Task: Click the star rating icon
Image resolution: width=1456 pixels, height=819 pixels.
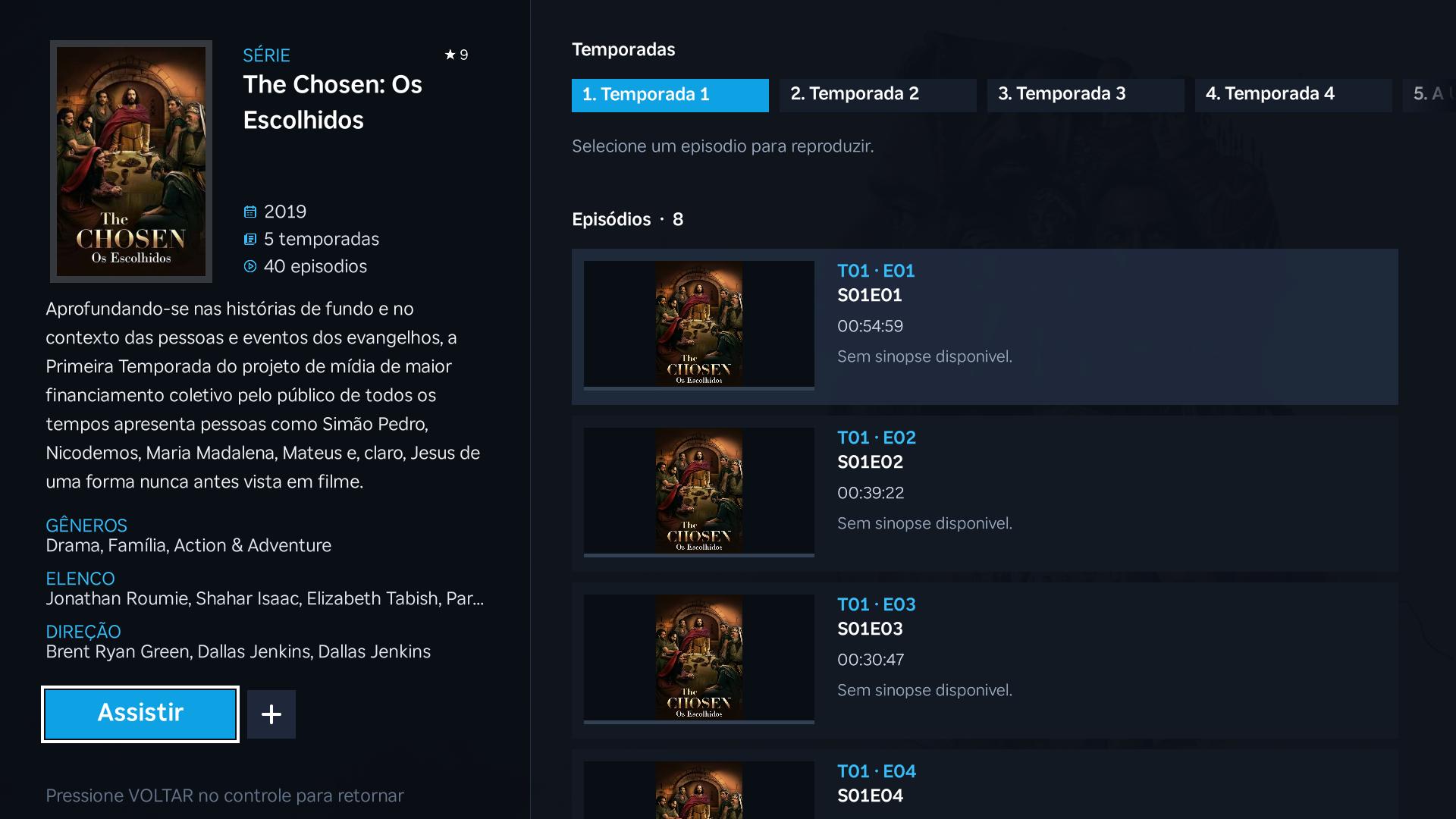Action: click(x=450, y=55)
